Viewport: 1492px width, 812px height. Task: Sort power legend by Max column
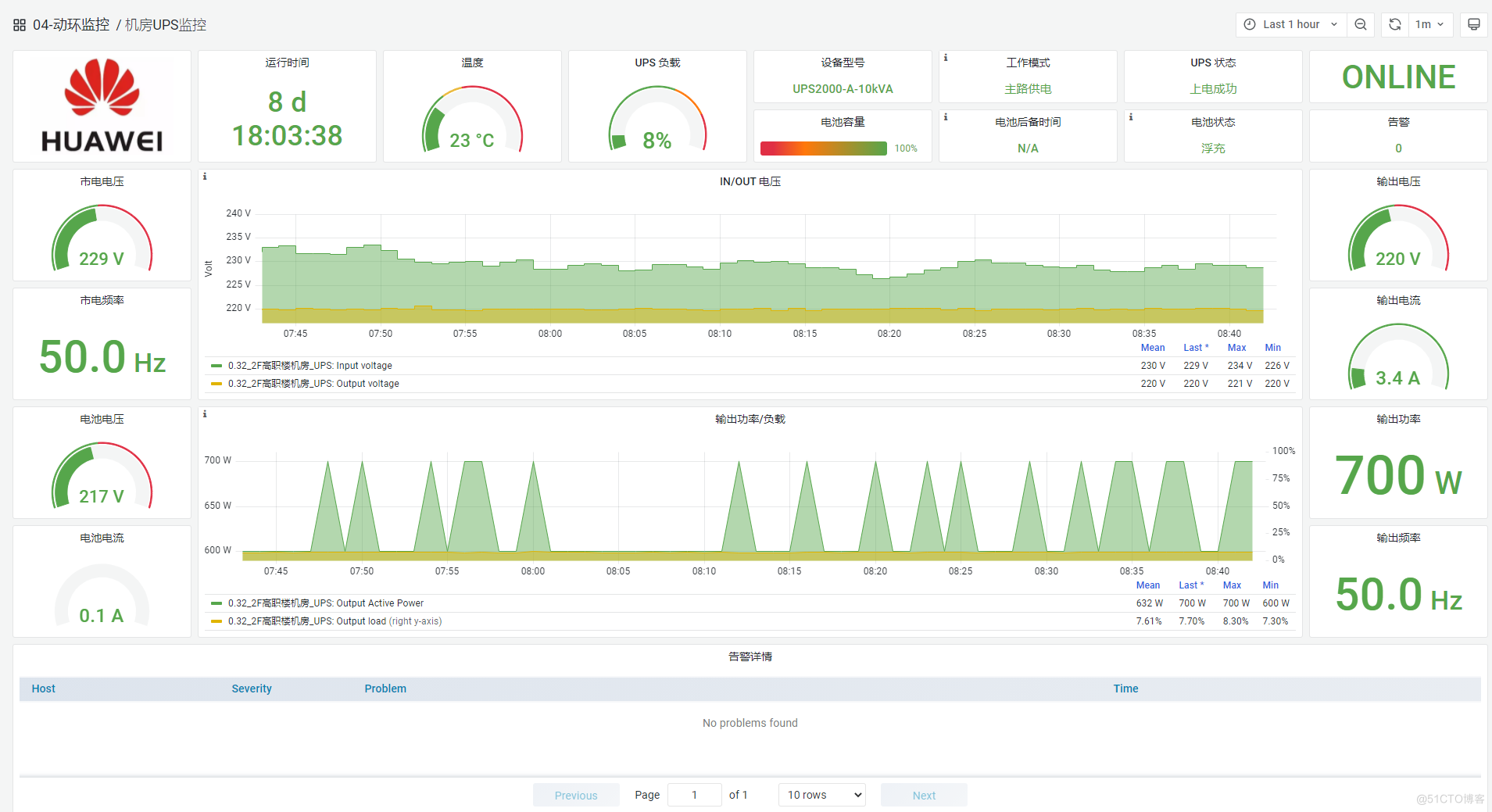click(1232, 585)
